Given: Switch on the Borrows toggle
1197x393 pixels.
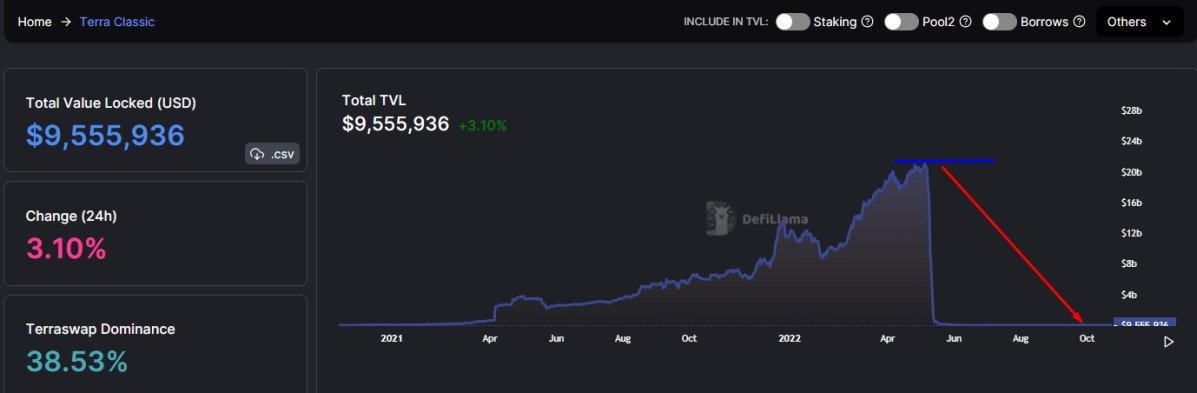Looking at the screenshot, I should point(999,22).
